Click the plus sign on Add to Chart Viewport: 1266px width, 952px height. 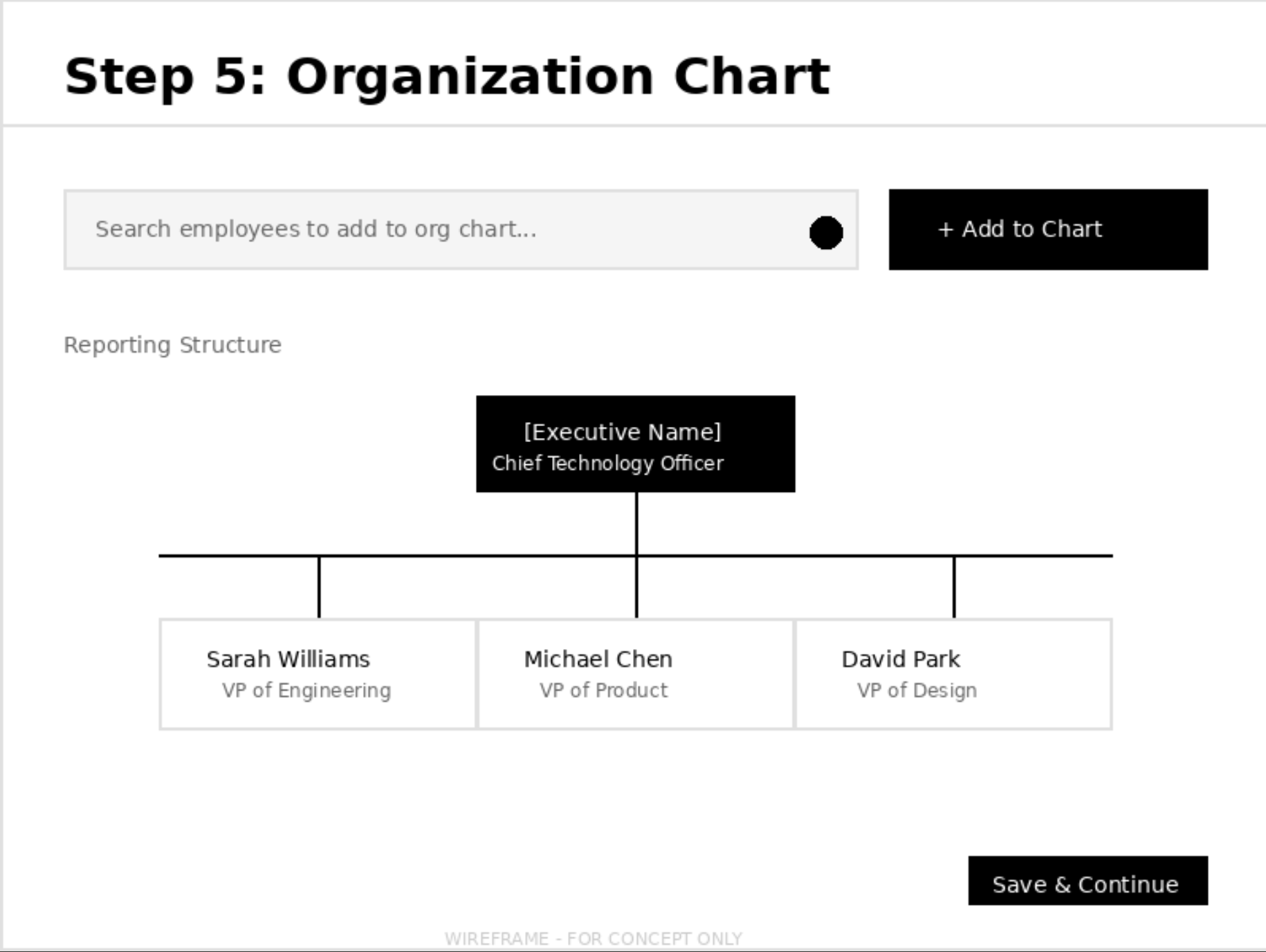coord(945,230)
